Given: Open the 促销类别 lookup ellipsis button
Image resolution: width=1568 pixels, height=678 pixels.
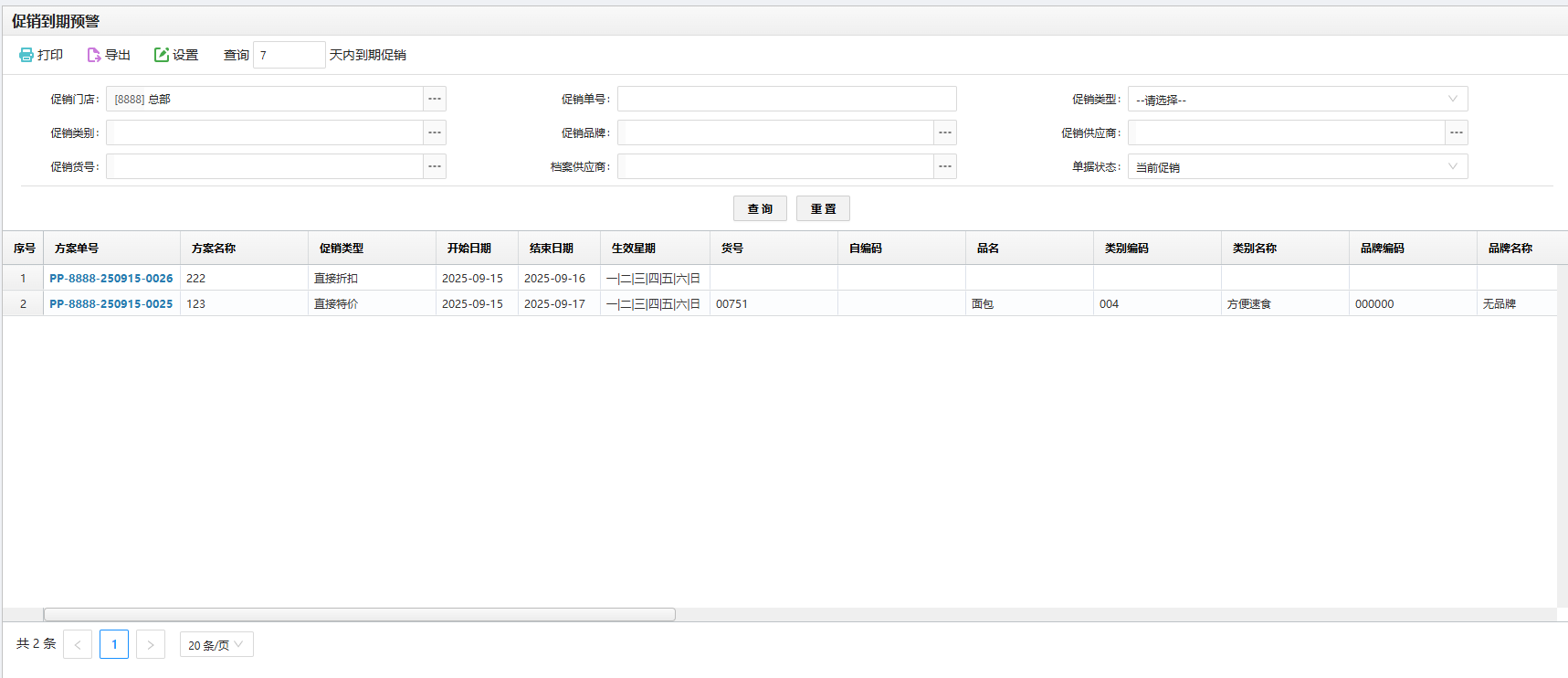Looking at the screenshot, I should 435,132.
